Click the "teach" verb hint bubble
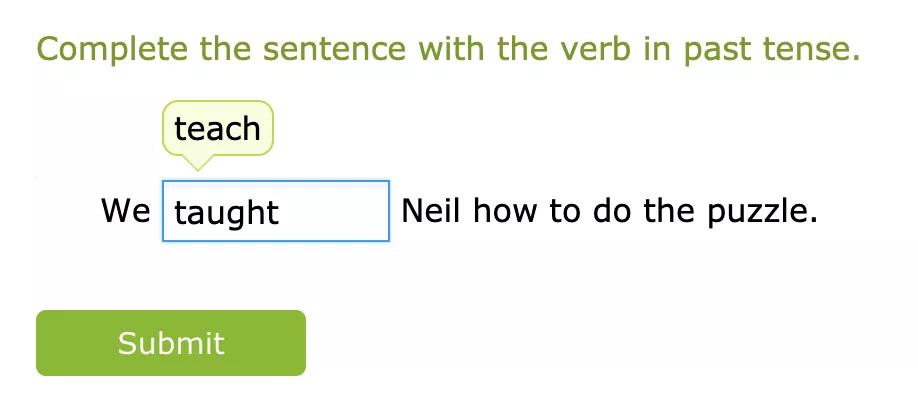918x418 pixels. coord(217,128)
